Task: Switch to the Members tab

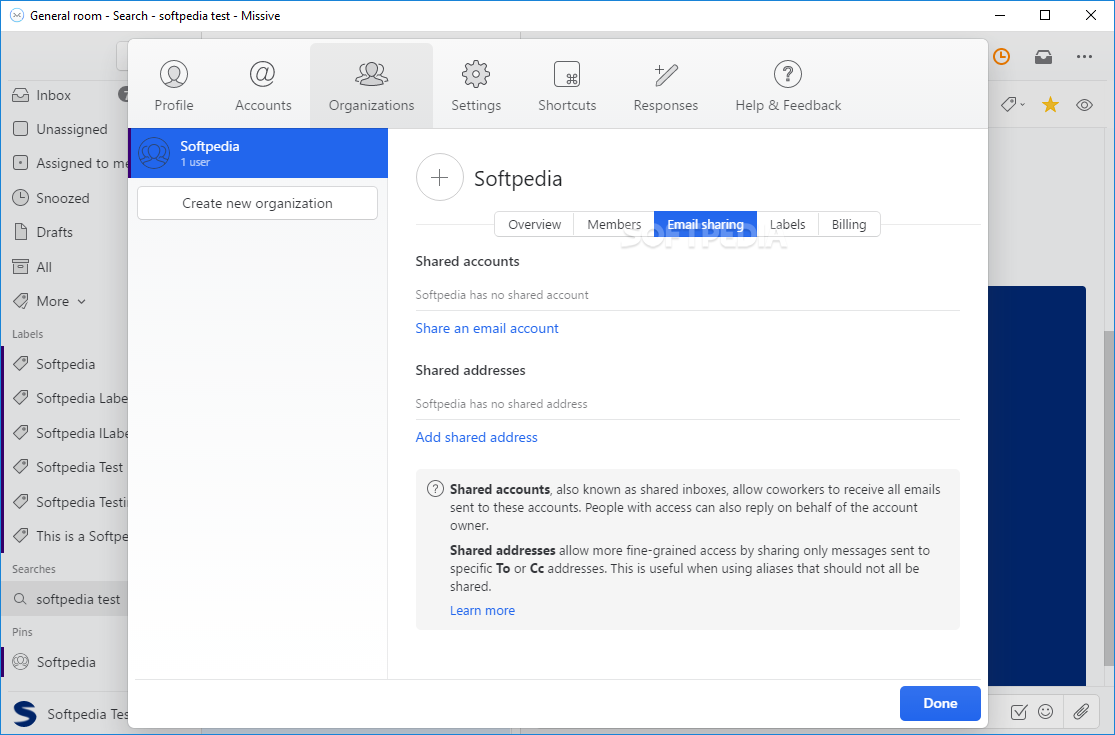Action: [614, 224]
